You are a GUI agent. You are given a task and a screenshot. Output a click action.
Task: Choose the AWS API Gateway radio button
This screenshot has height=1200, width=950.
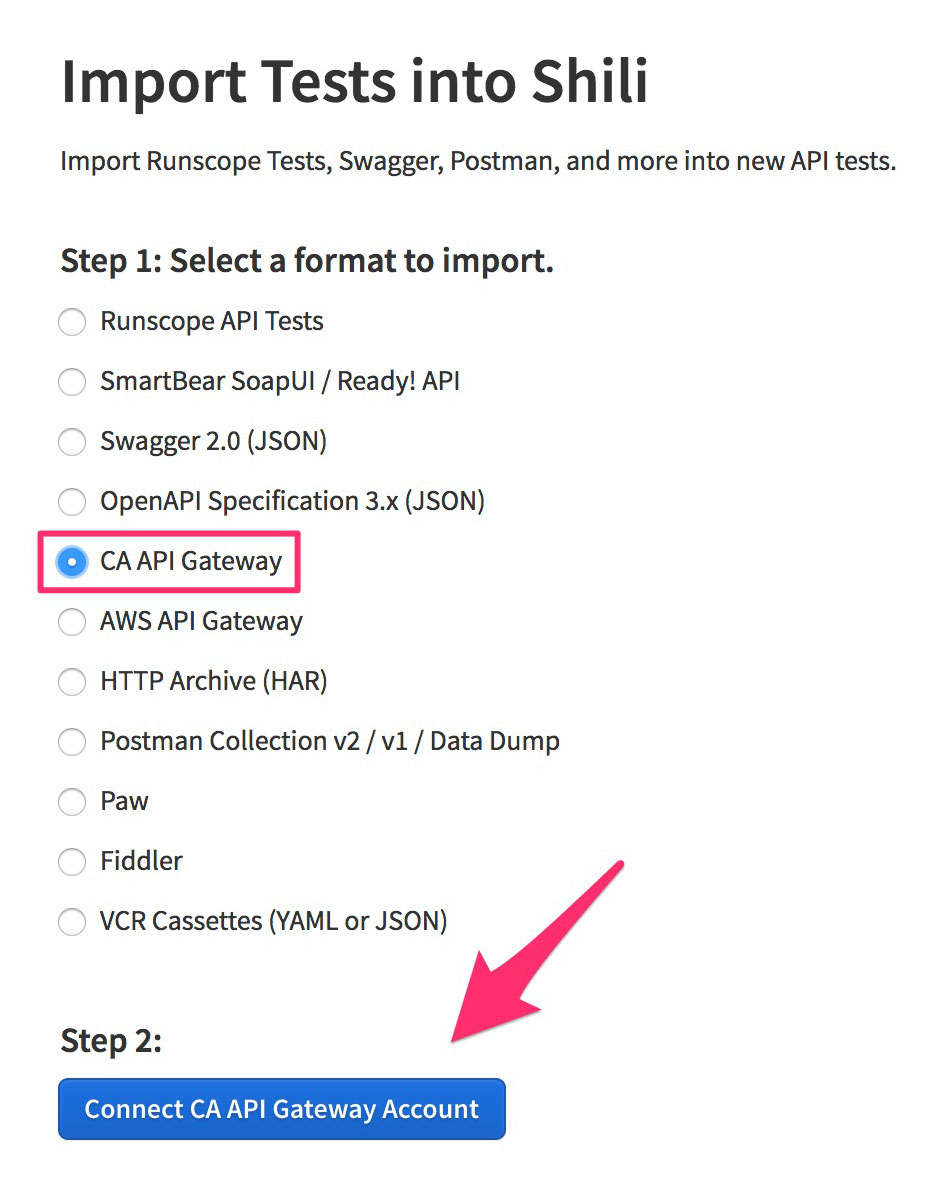click(72, 622)
